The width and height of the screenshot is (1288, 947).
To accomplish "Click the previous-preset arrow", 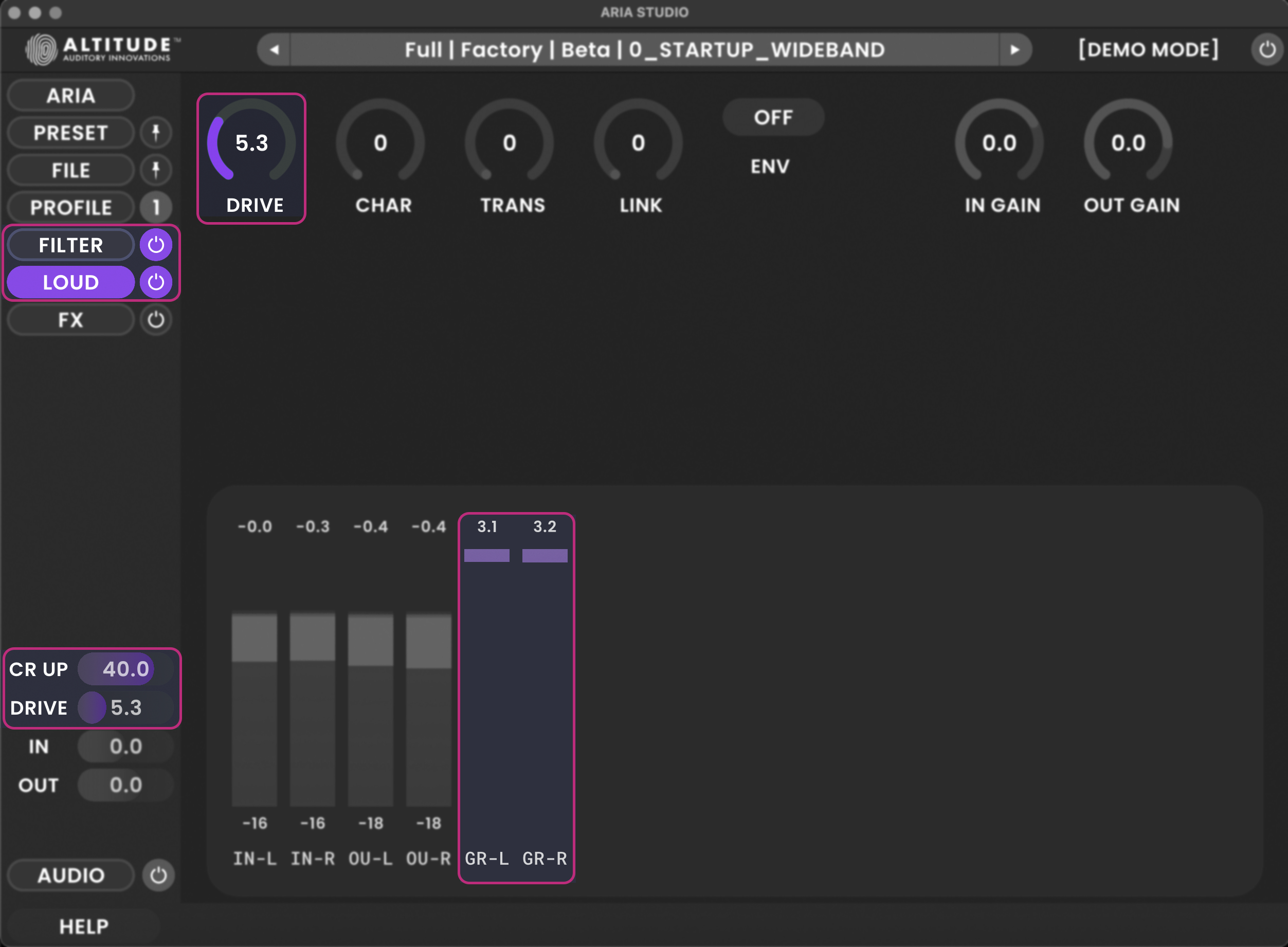I will click(274, 49).
